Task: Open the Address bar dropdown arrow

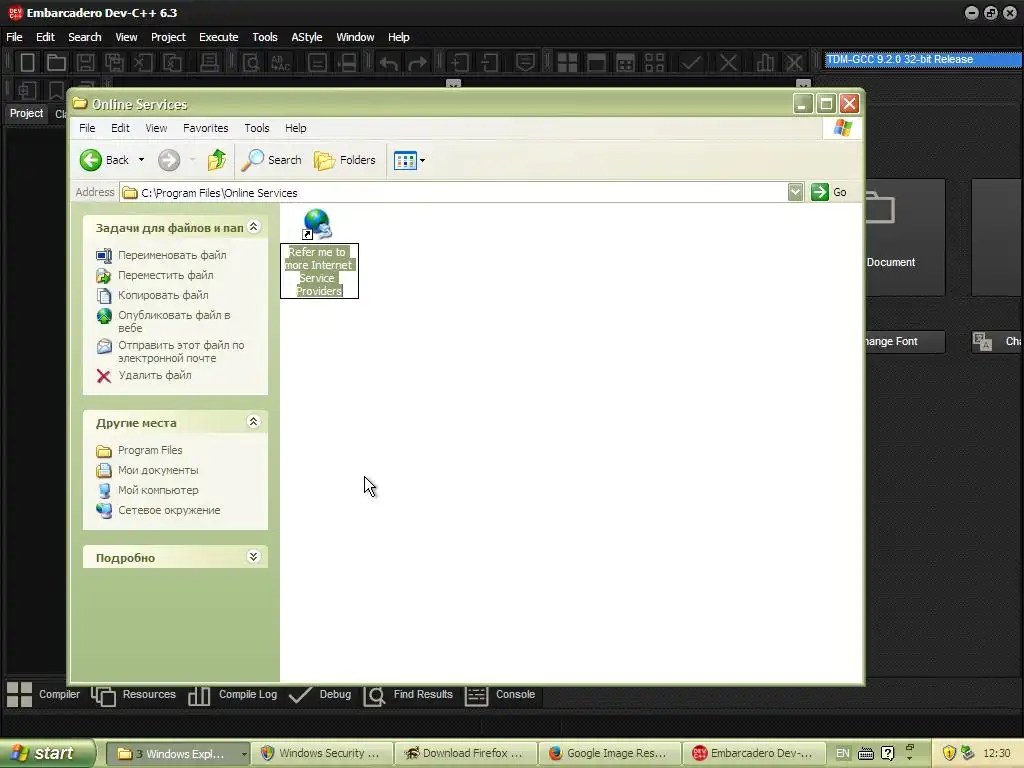Action: (795, 192)
